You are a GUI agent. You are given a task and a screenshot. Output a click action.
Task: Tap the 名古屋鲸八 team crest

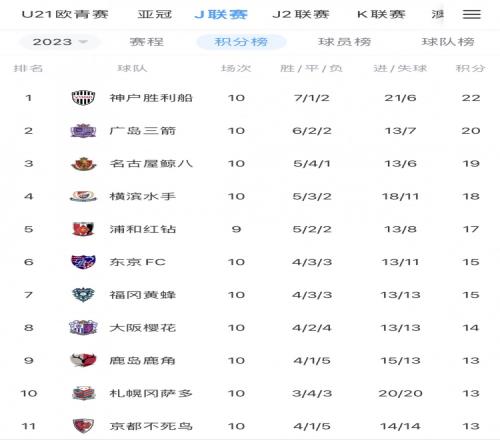point(84,164)
